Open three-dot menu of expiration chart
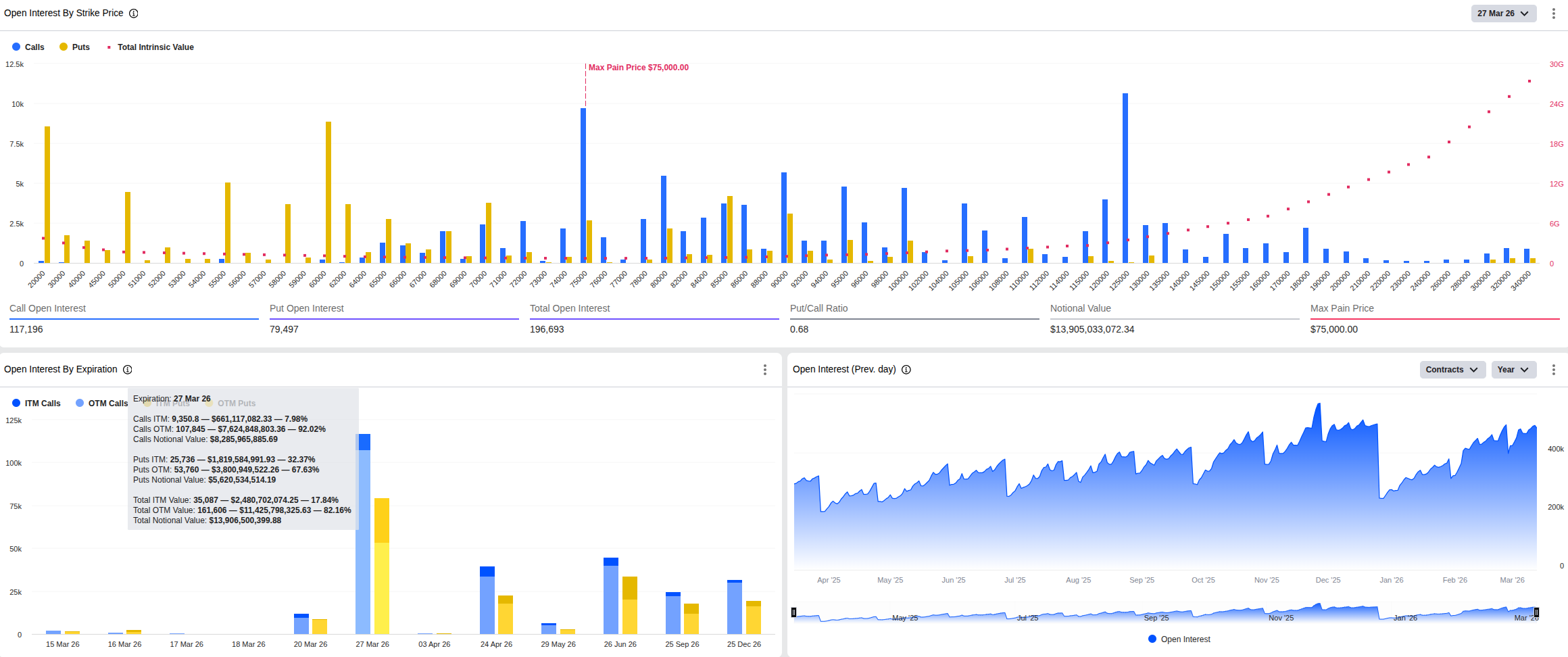1568x657 pixels. pos(765,370)
